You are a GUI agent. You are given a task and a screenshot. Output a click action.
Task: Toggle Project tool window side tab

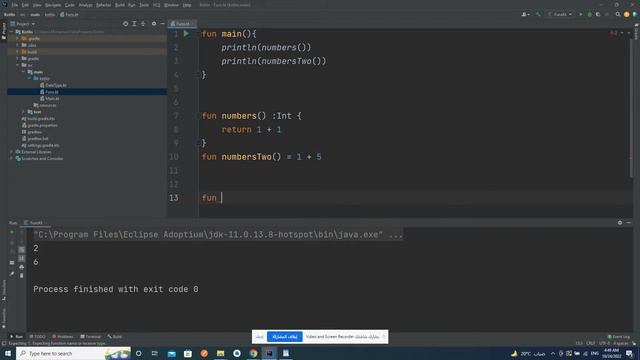pyautogui.click(x=4, y=31)
